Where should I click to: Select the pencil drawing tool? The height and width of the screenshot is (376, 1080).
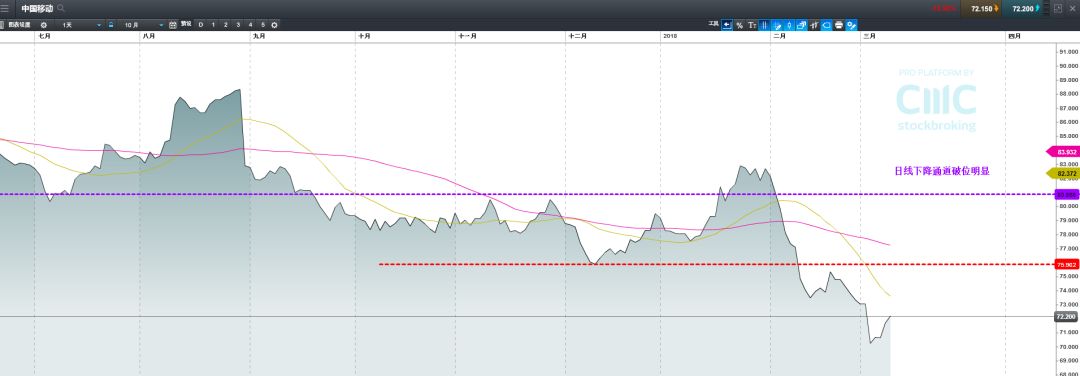tap(778, 25)
